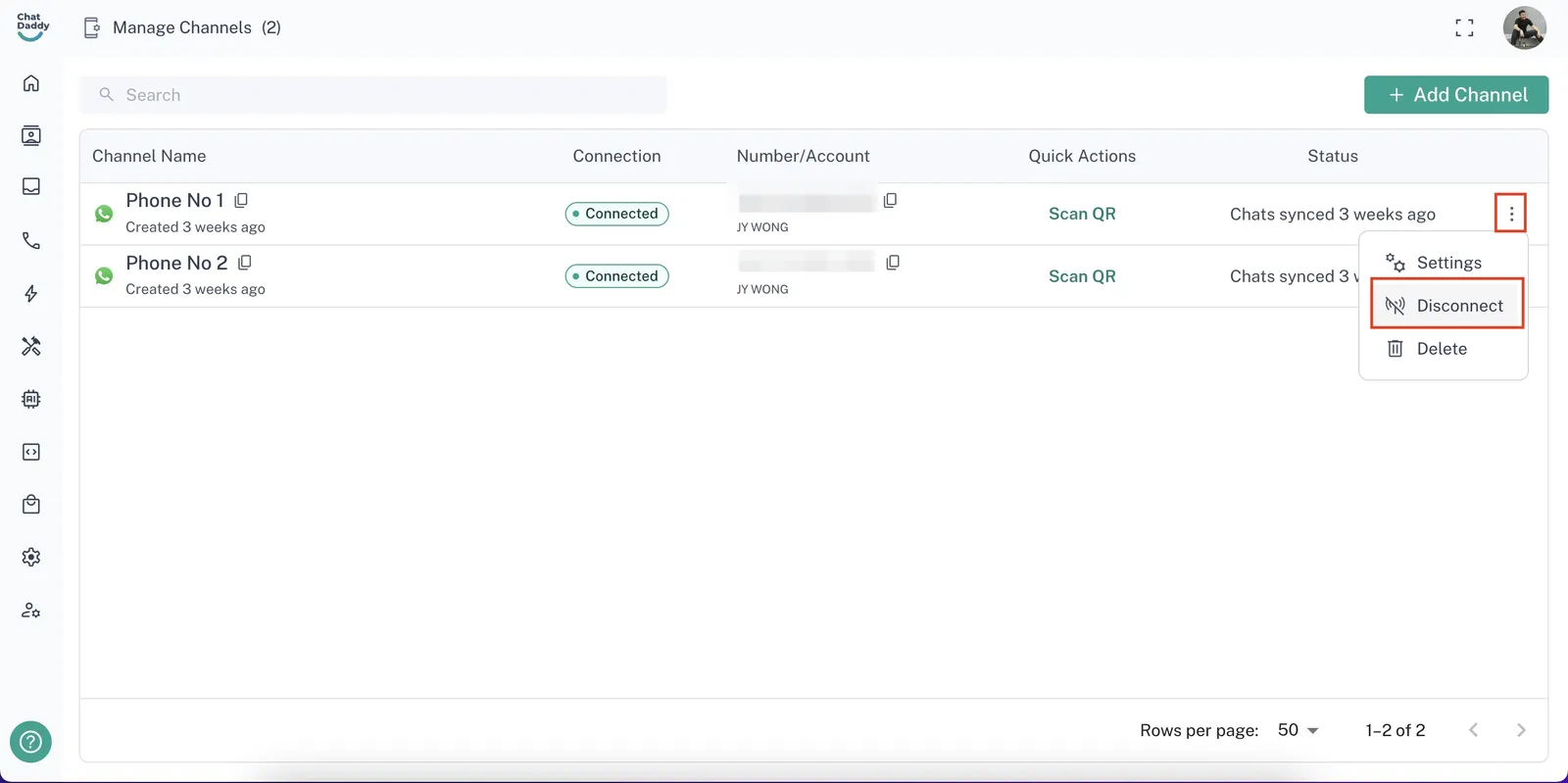The height and width of the screenshot is (783, 1568).
Task: Open the inbox icon in sidebar
Action: click(31, 186)
